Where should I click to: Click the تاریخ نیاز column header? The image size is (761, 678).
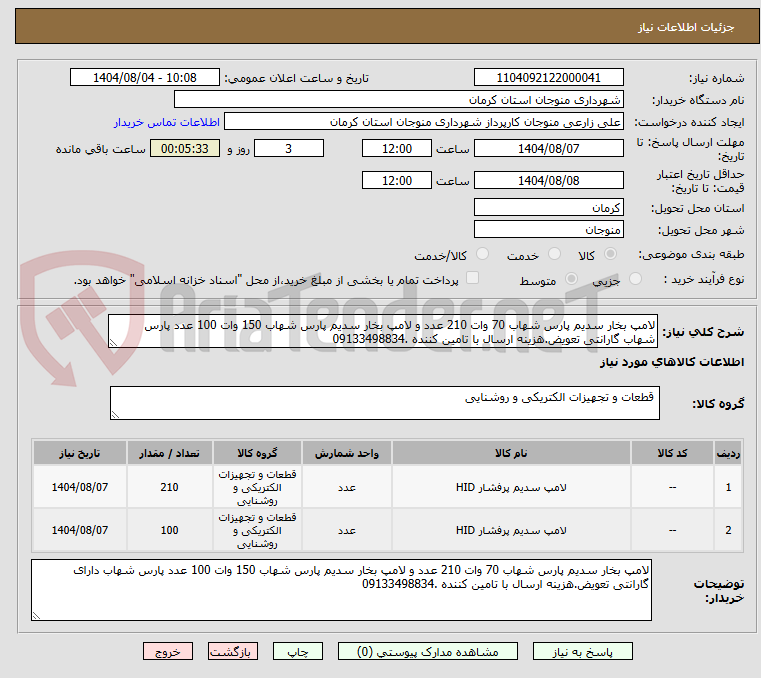[80, 453]
